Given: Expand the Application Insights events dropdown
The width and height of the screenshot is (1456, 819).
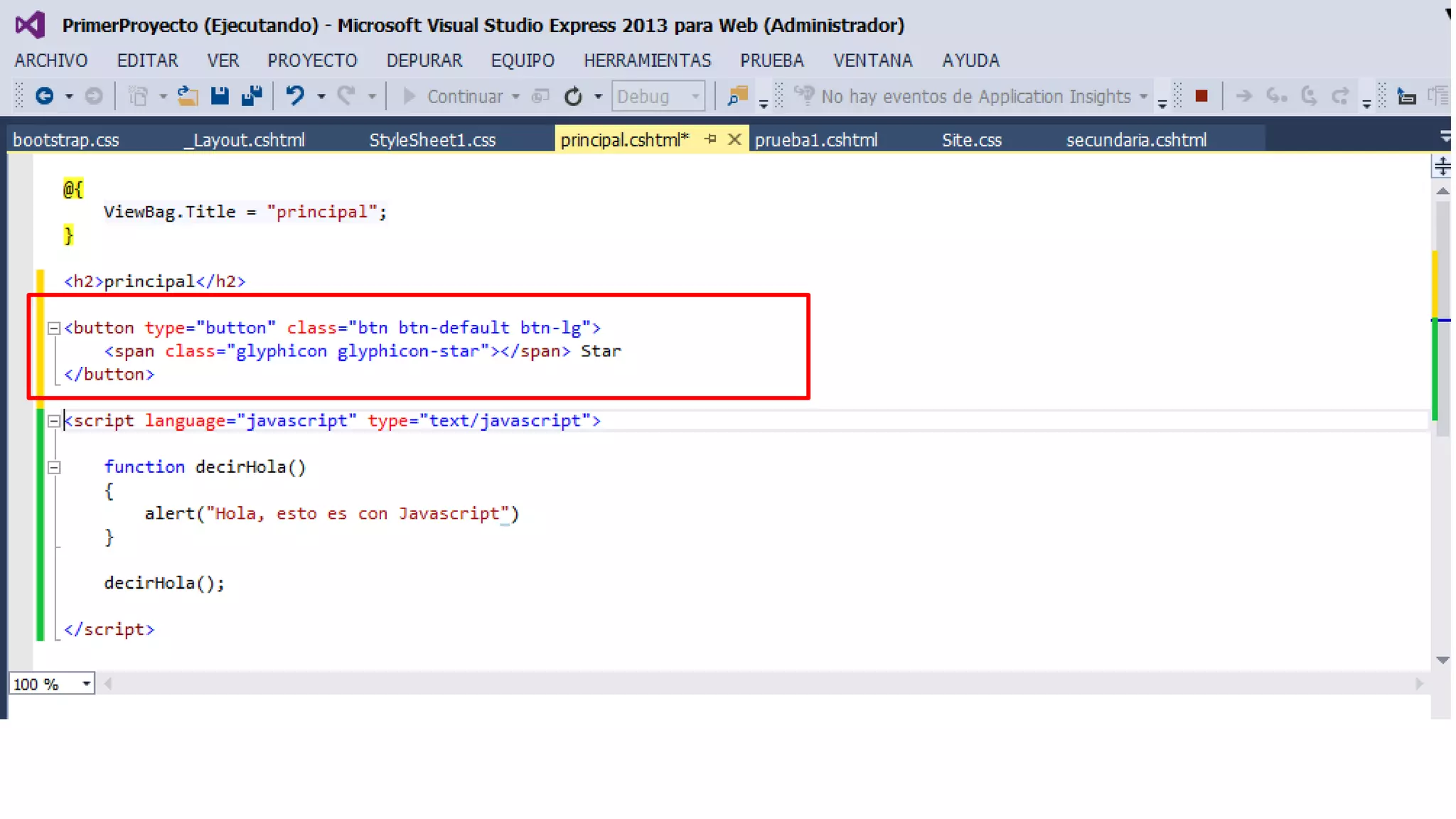Looking at the screenshot, I should 1143,97.
